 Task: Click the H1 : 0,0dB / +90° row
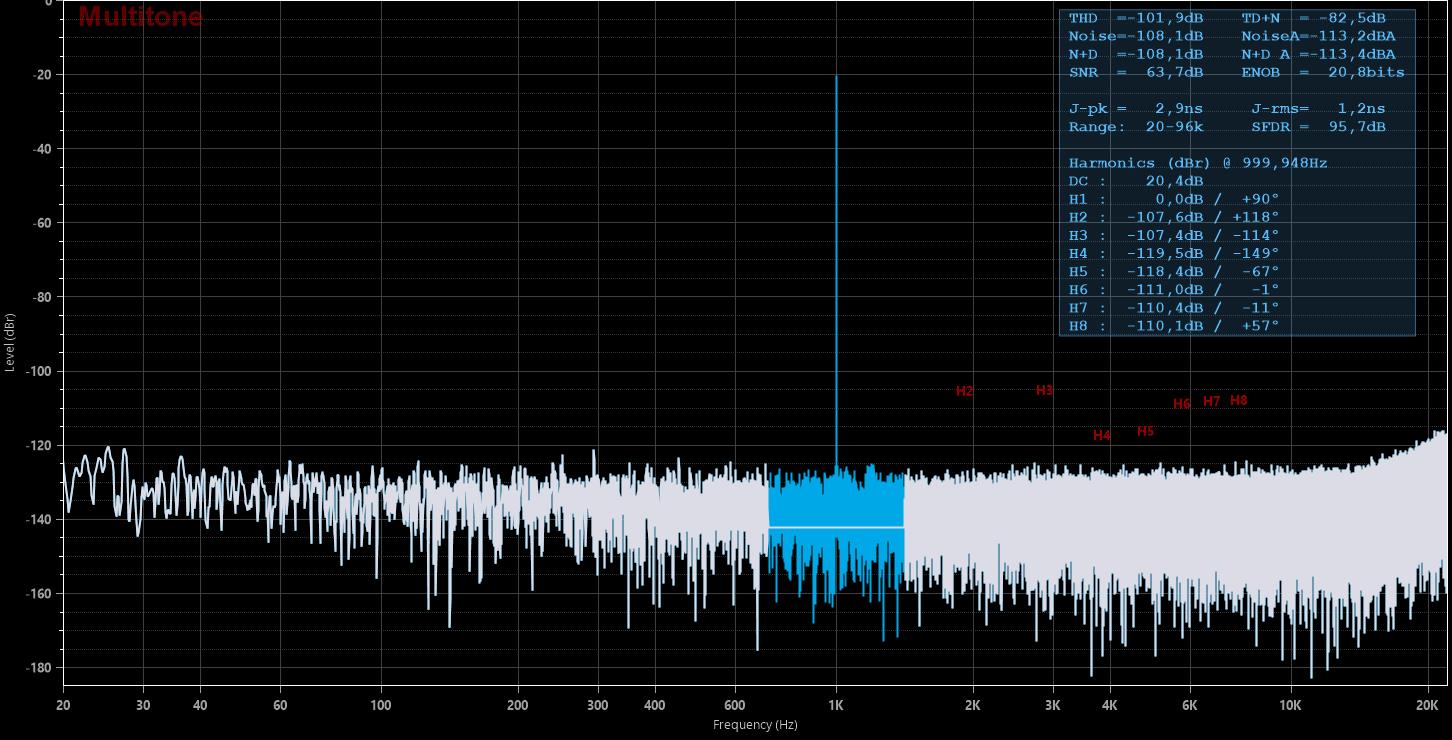point(1174,200)
